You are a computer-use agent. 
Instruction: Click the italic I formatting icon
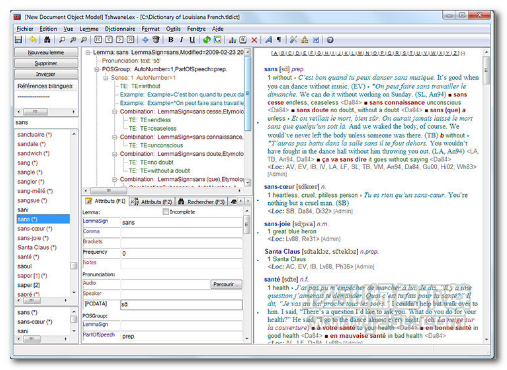(181, 40)
